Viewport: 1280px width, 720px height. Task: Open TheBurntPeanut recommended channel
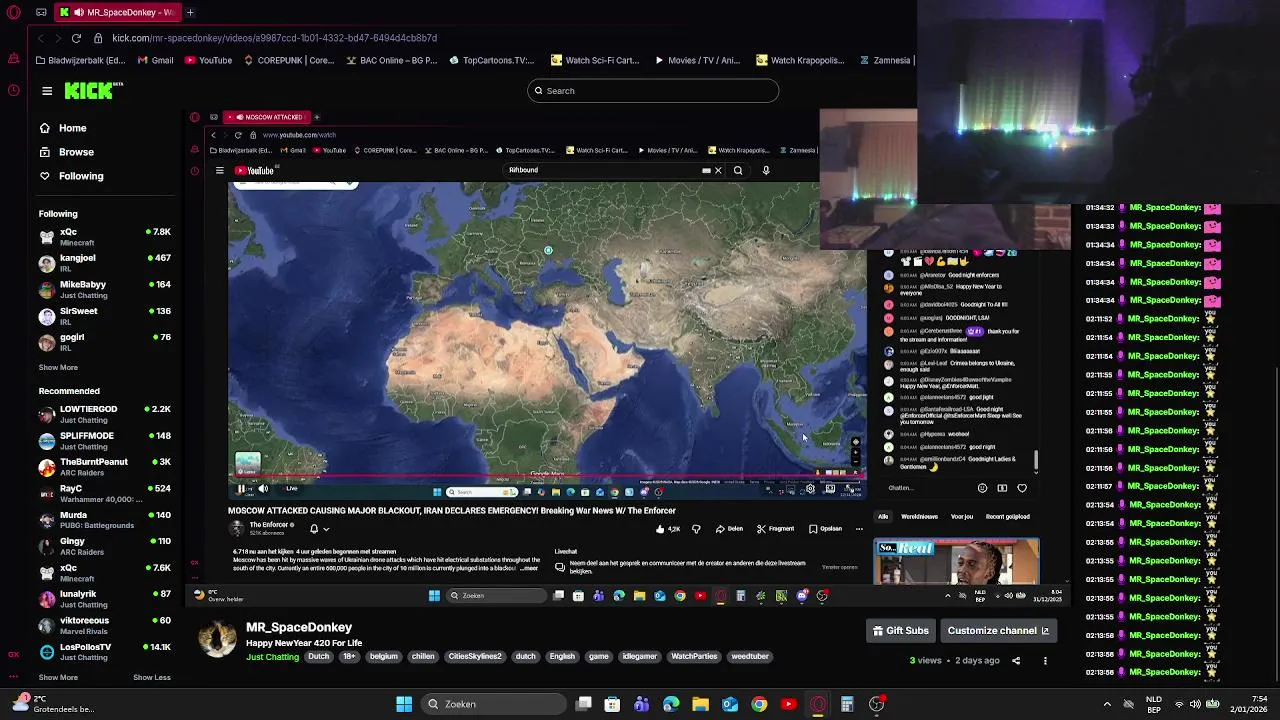105,467
